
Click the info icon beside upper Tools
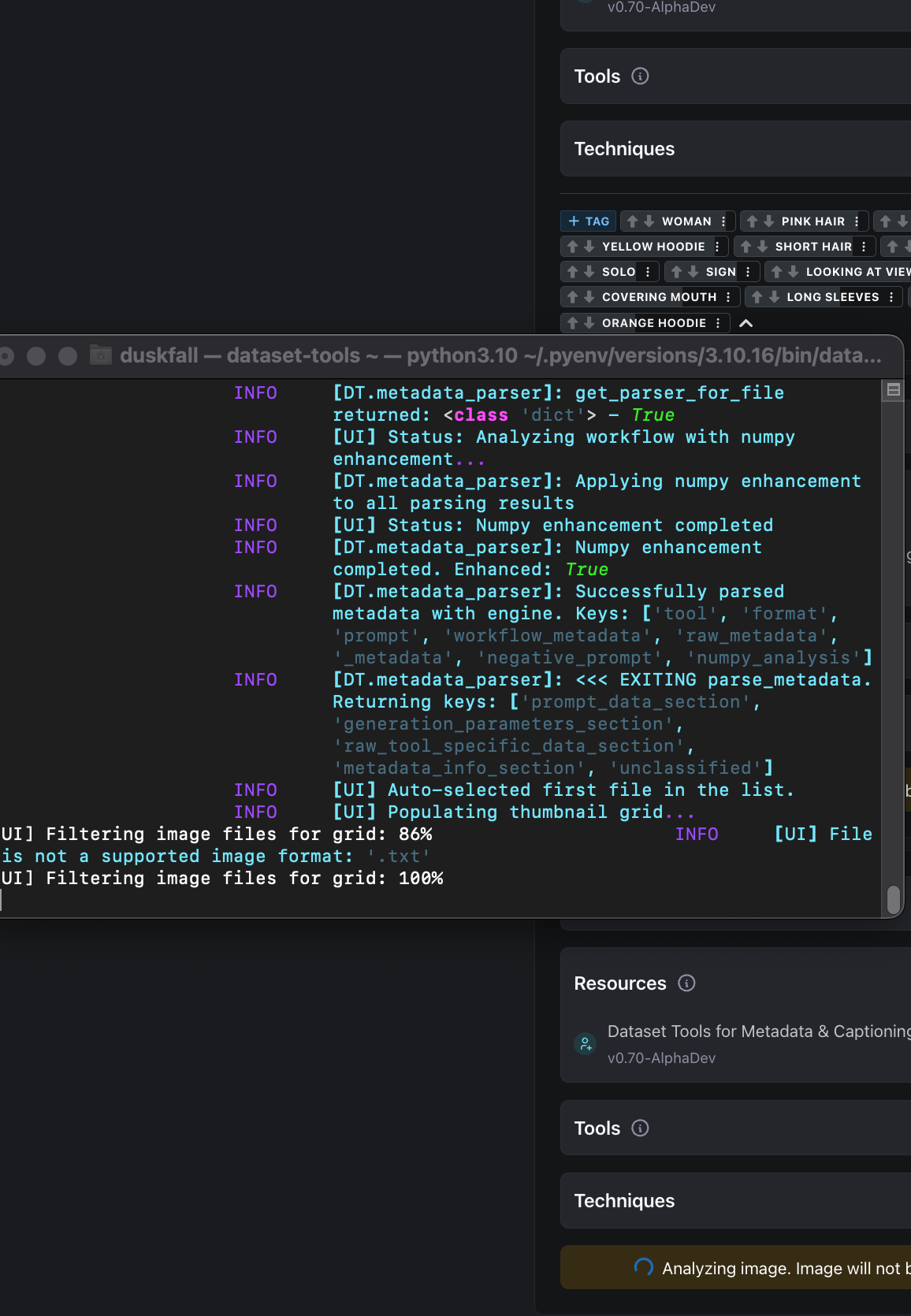(640, 76)
